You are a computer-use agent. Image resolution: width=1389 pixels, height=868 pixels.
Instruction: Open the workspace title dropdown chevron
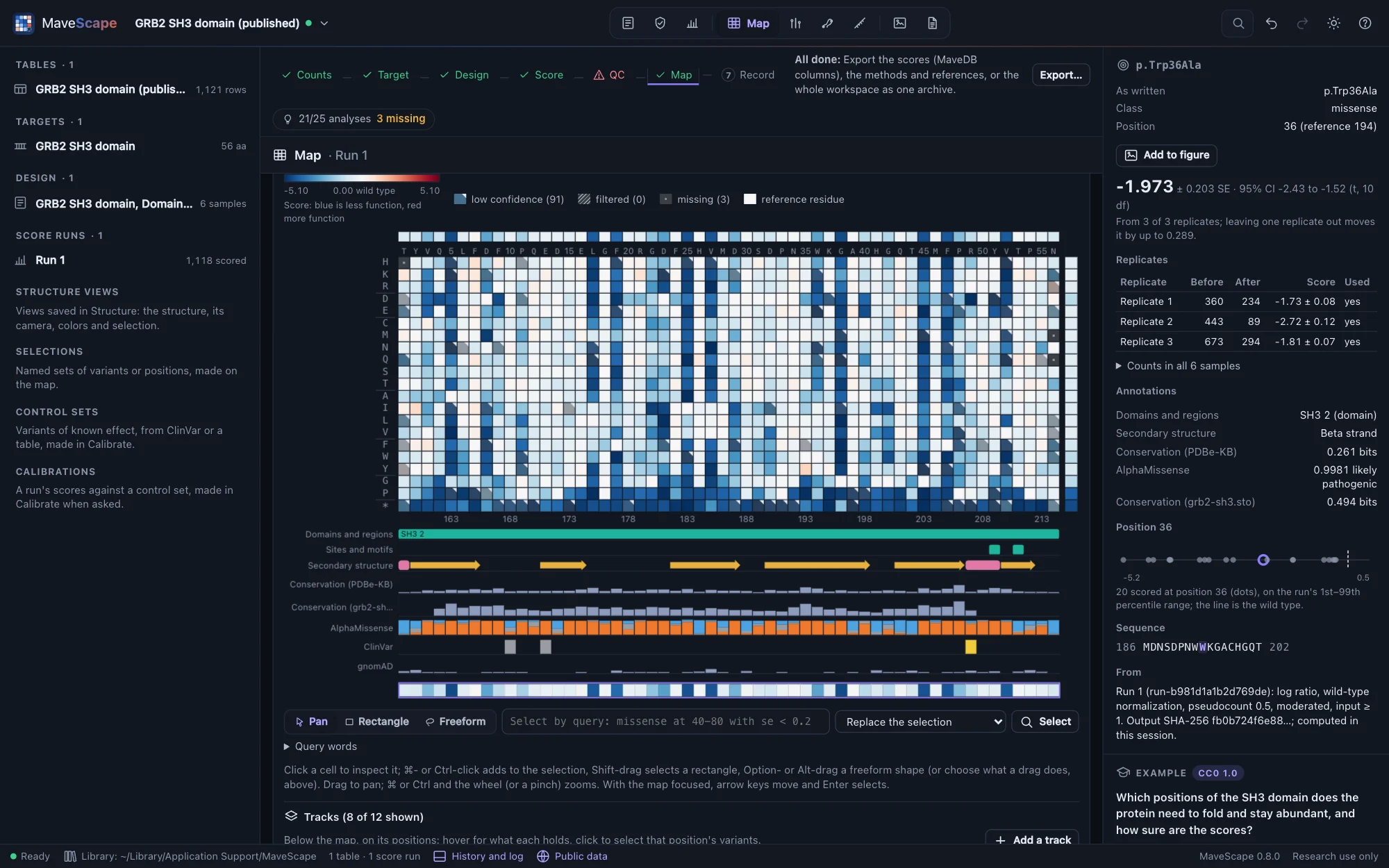point(324,23)
